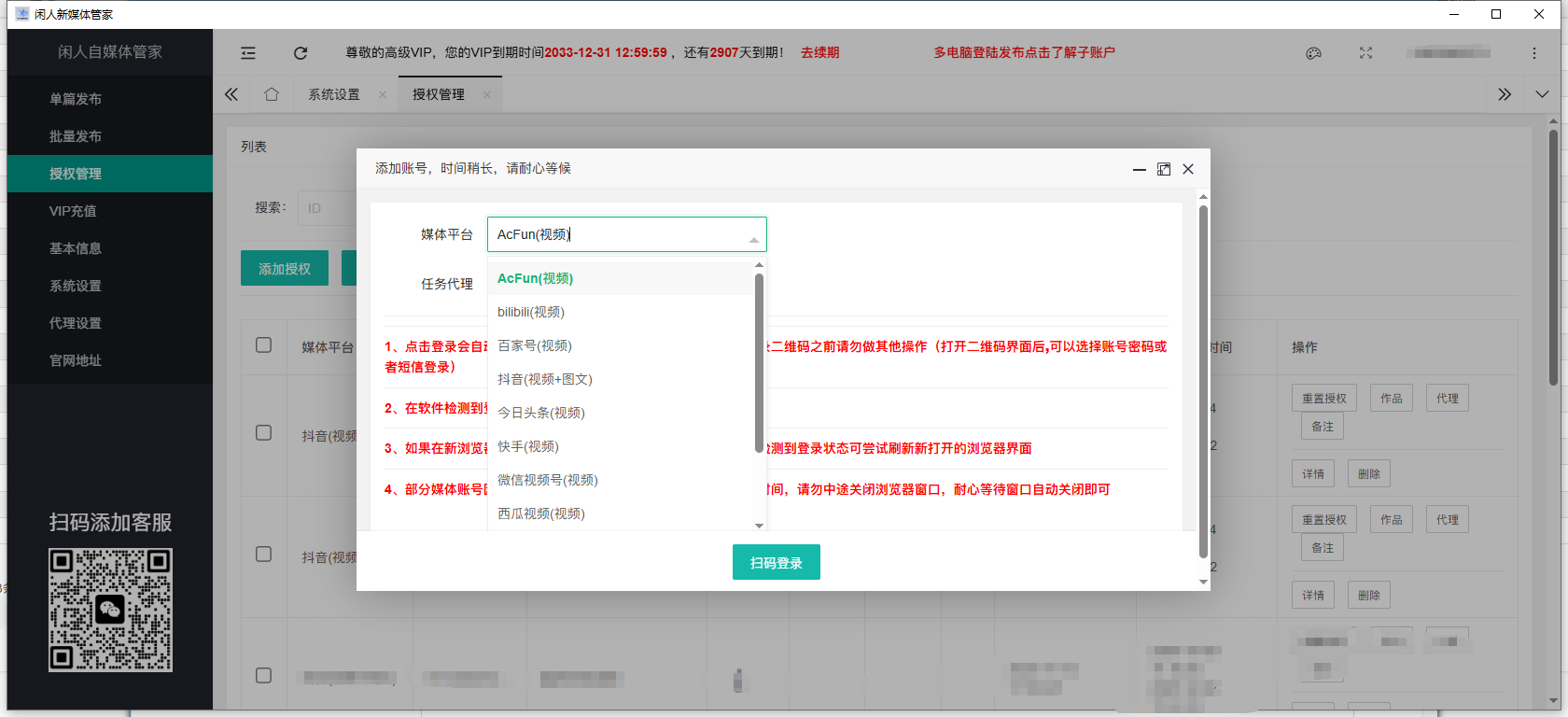
Task: Toggle the sidebar collapse icon
Action: click(x=247, y=53)
